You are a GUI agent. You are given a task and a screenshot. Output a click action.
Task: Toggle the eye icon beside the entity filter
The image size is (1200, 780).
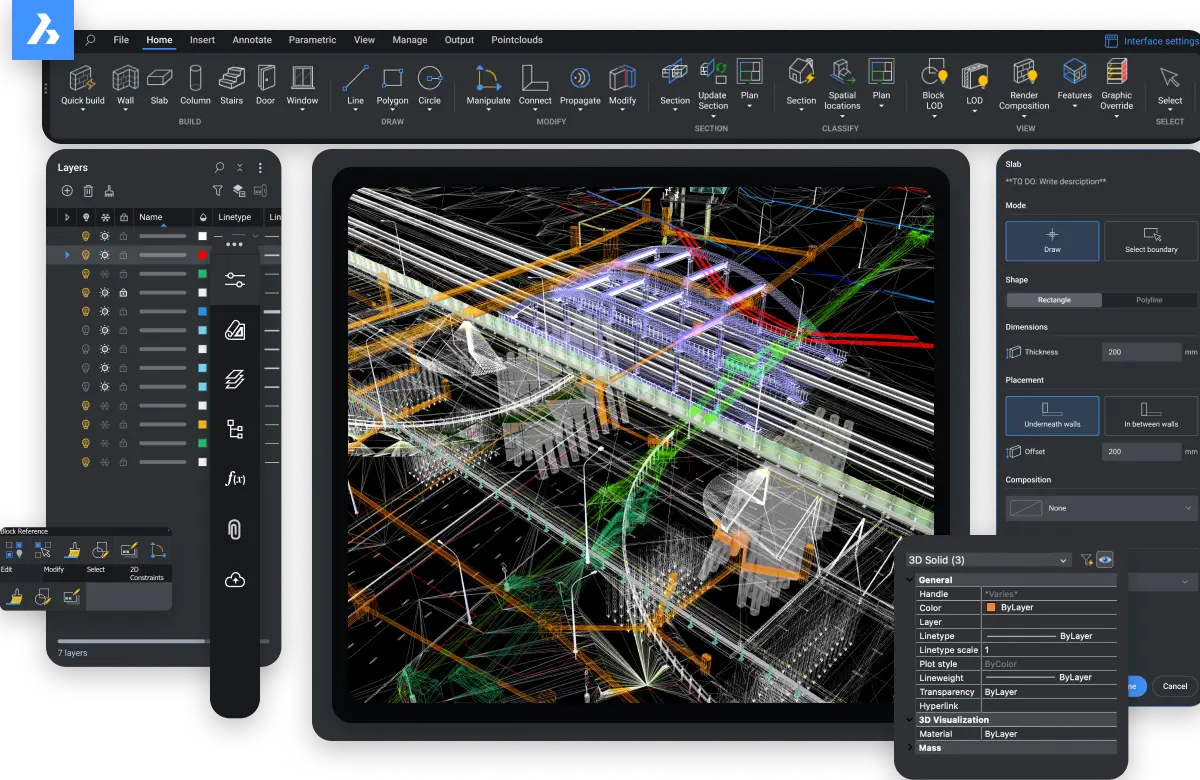pyautogui.click(x=1105, y=559)
